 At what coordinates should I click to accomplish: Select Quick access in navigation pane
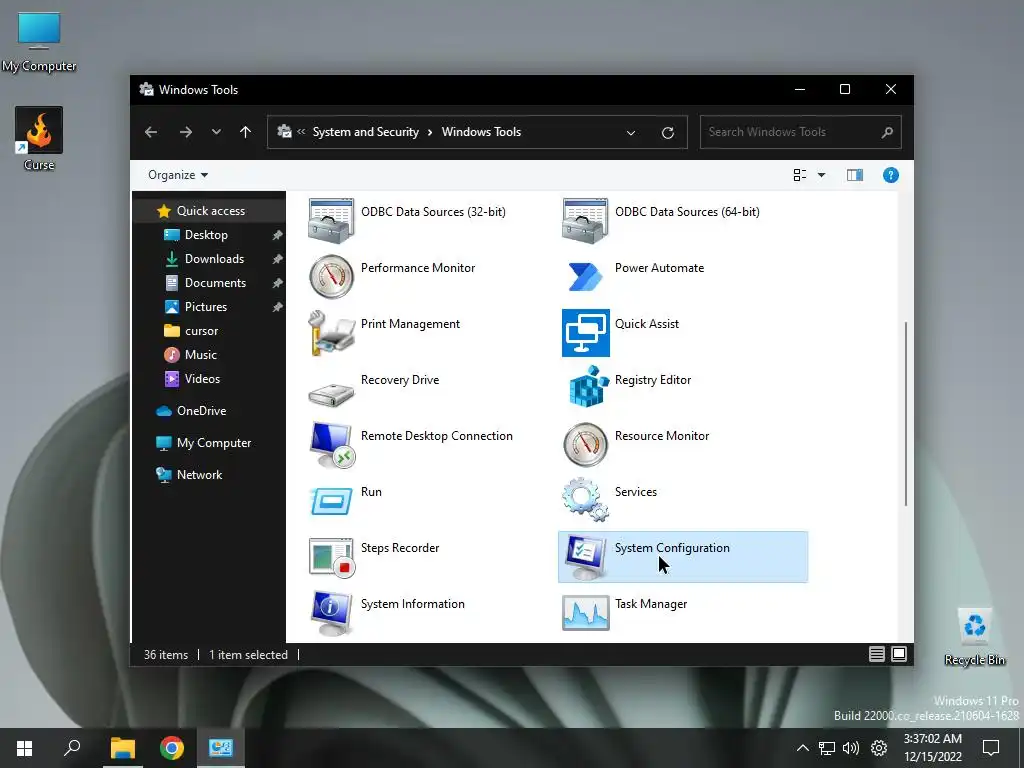210,211
